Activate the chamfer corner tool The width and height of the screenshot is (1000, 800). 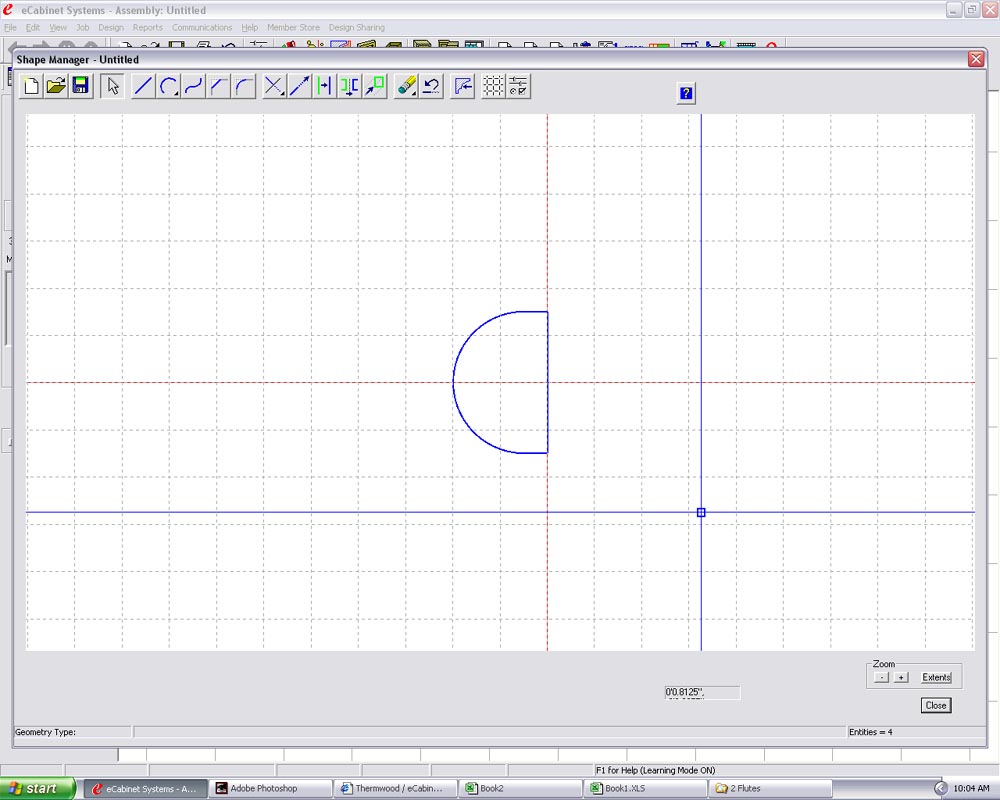[x=219, y=86]
